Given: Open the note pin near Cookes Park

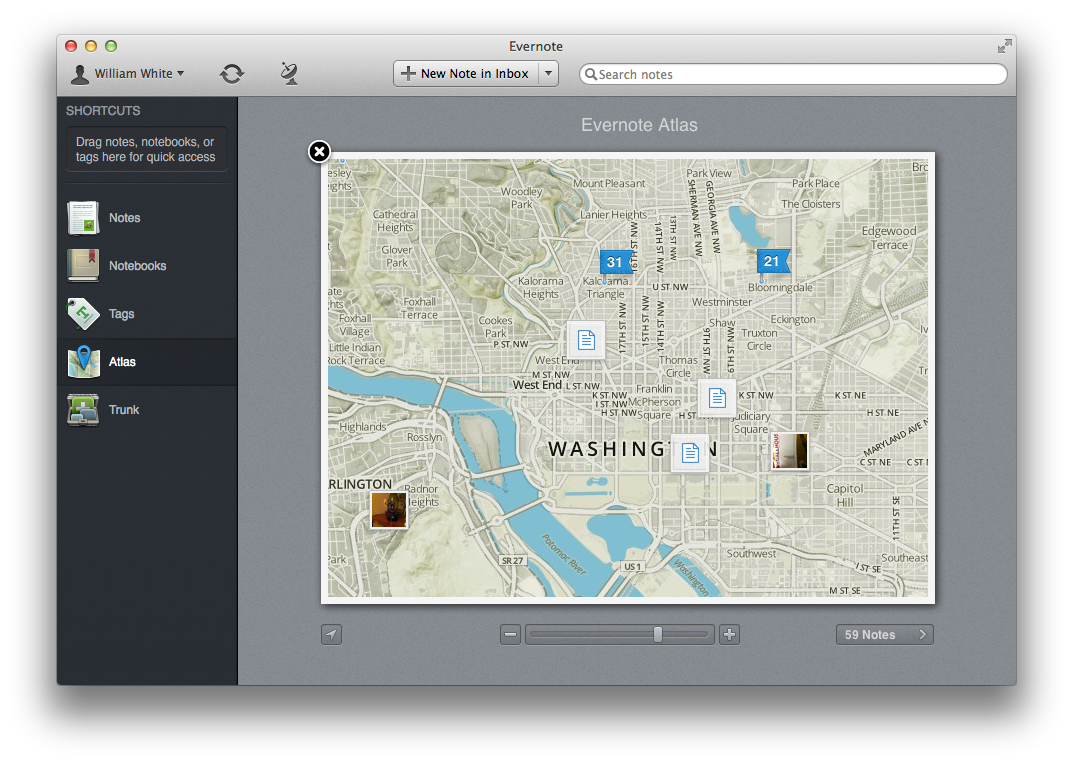Looking at the screenshot, I should coord(586,340).
